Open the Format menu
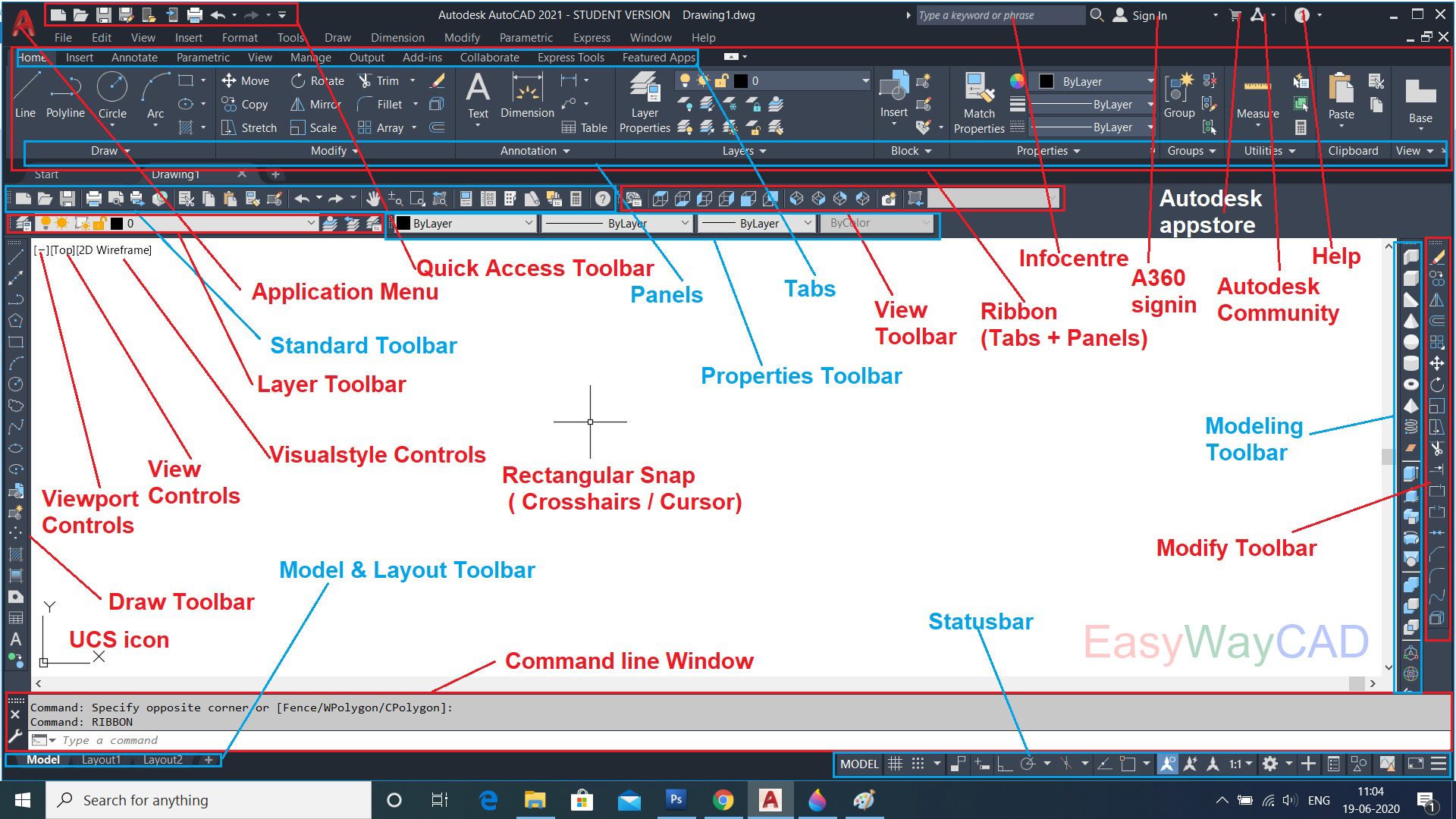The width and height of the screenshot is (1456, 819). (x=239, y=37)
